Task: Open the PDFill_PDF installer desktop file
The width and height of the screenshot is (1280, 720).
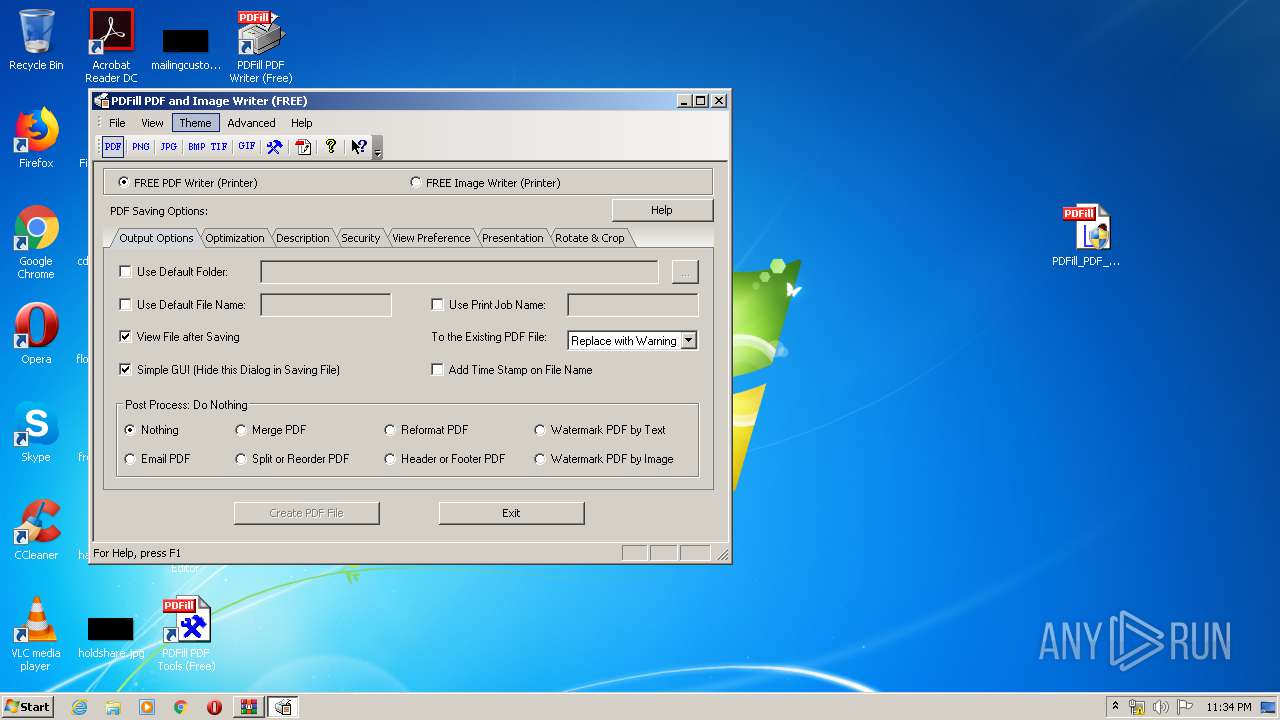Action: pyautogui.click(x=1086, y=236)
